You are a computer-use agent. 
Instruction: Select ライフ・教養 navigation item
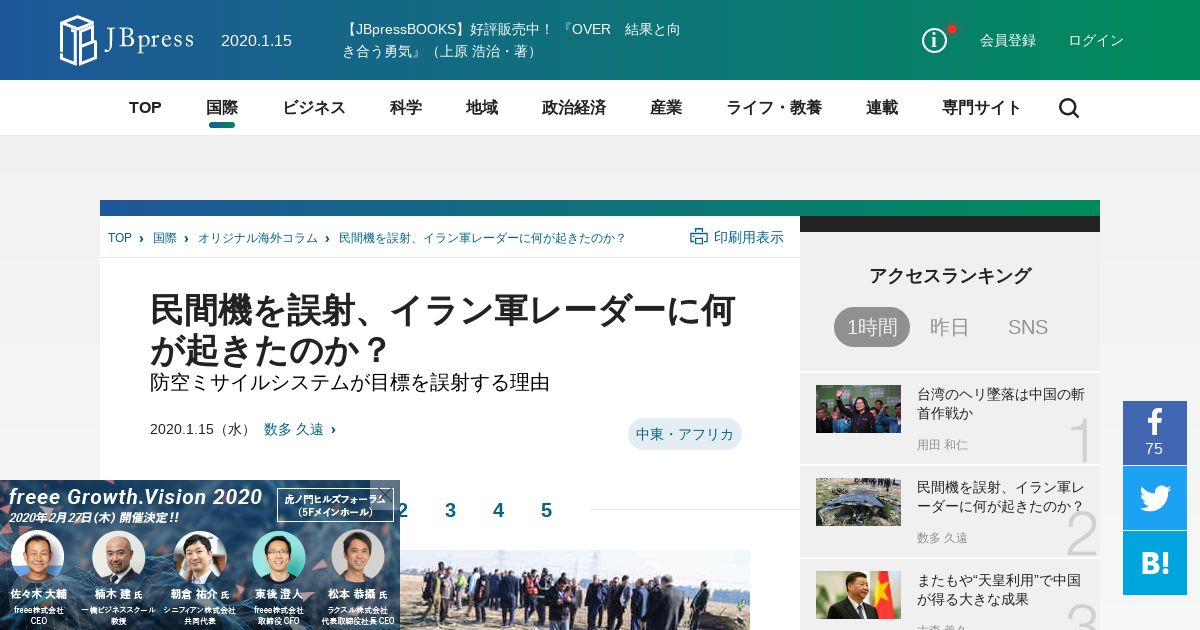pyautogui.click(x=774, y=108)
